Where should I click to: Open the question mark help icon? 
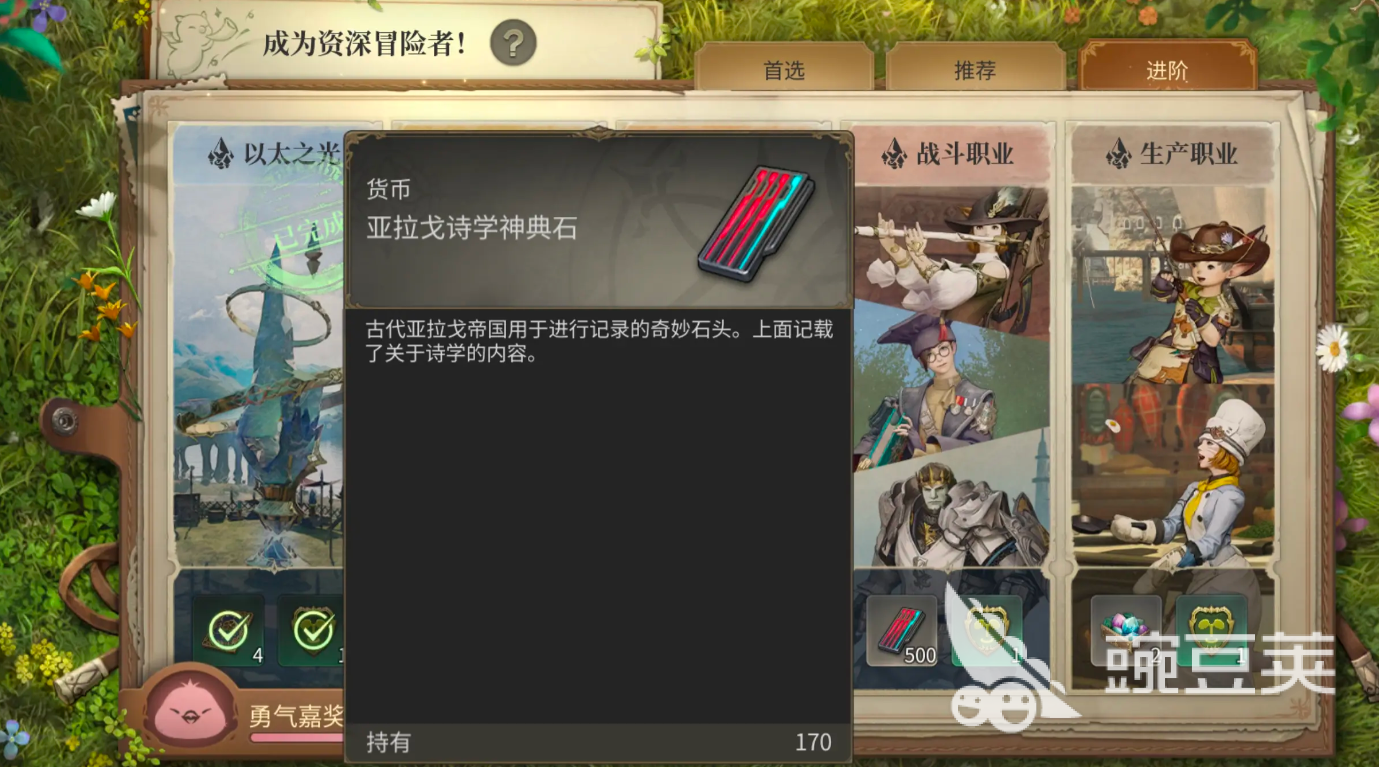(513, 43)
